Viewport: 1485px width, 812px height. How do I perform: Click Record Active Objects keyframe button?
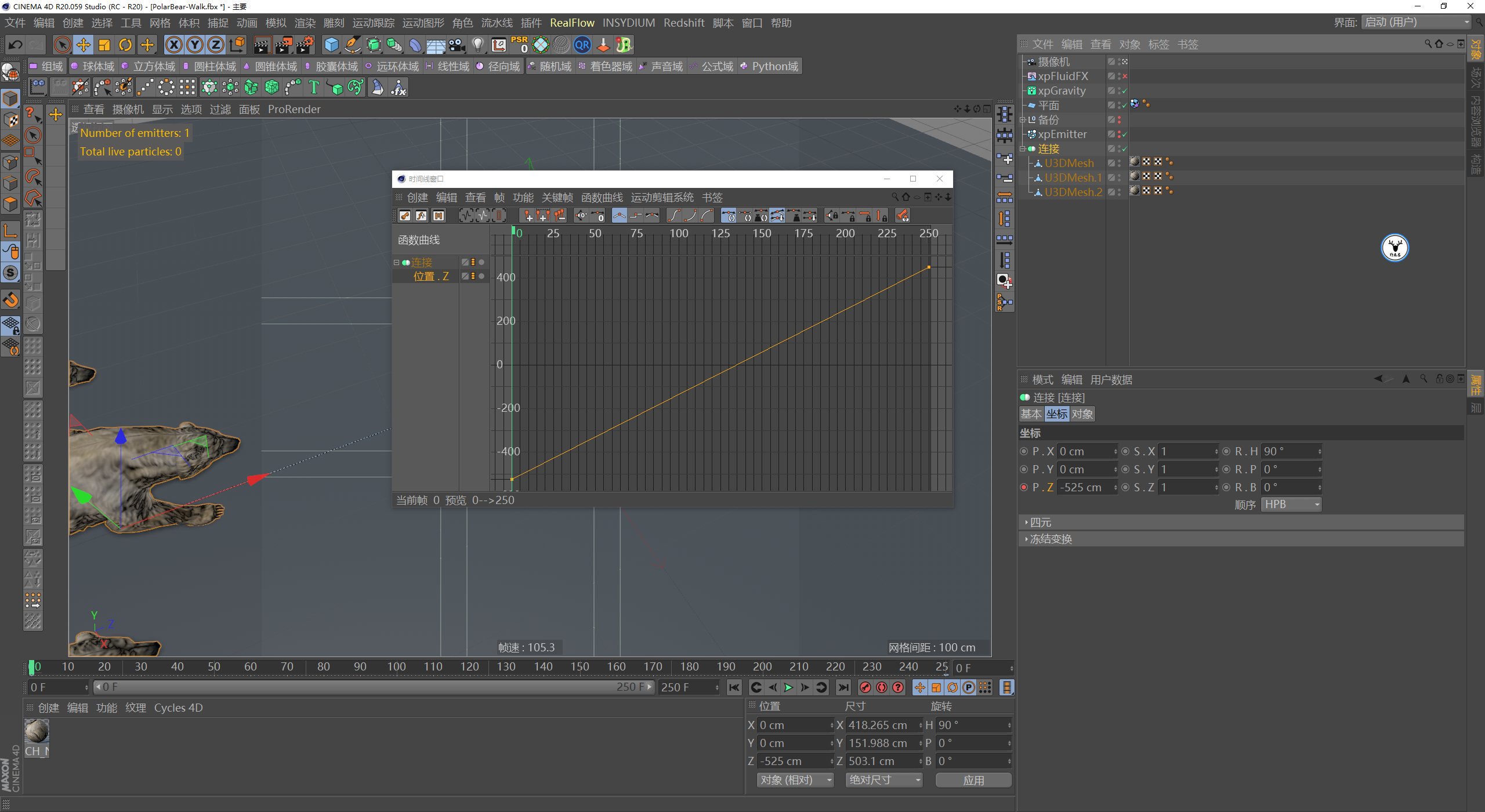point(865,687)
